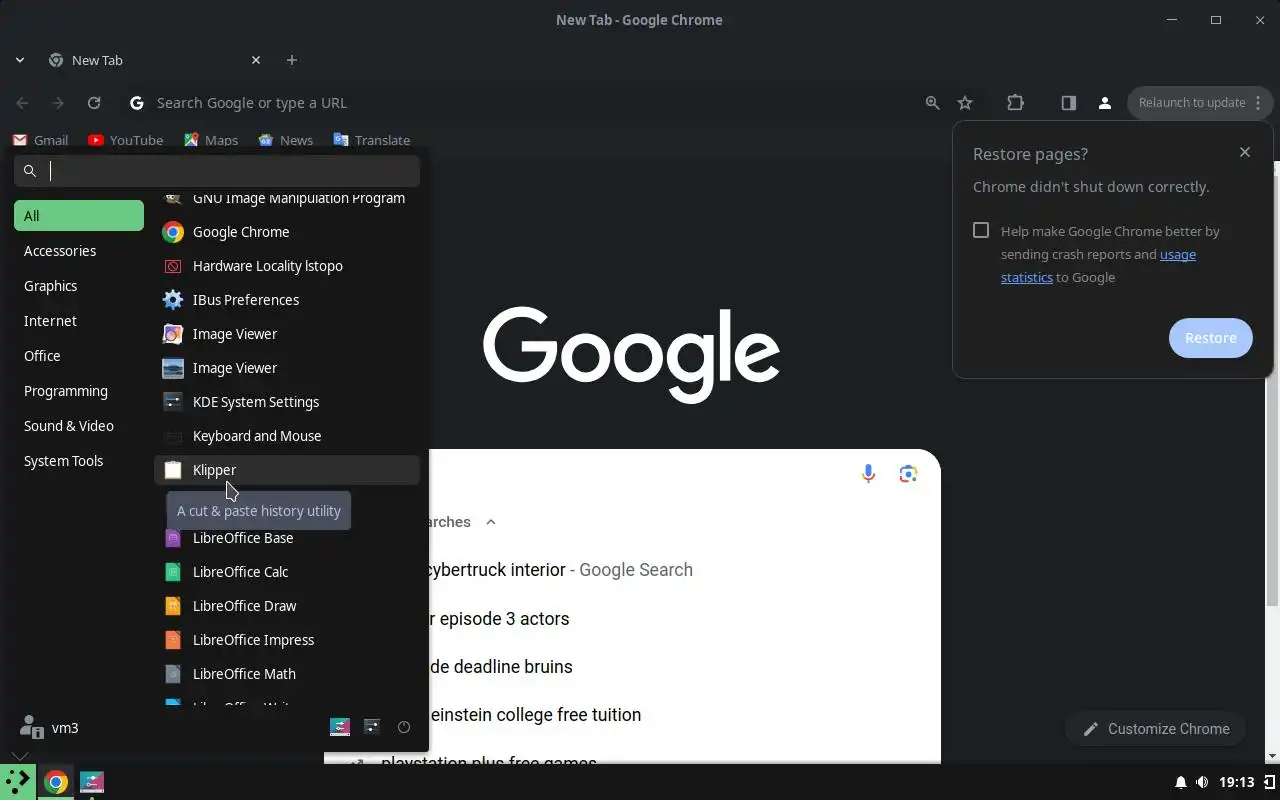Image resolution: width=1280 pixels, height=800 pixels.
Task: Launch LibreOffice Base
Action: [x=287, y=538]
